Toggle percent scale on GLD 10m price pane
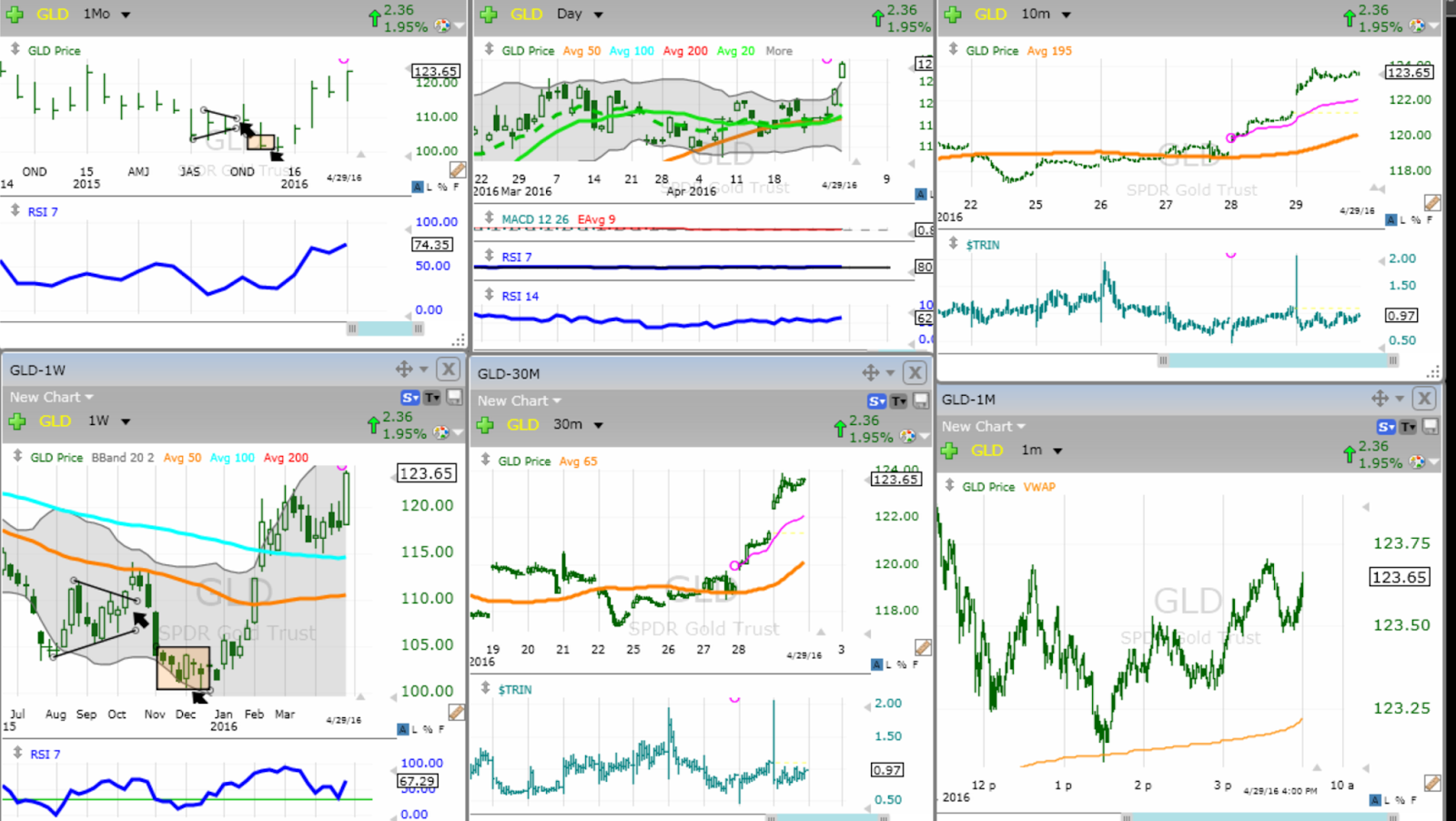The height and width of the screenshot is (821, 1456). coord(1415,220)
